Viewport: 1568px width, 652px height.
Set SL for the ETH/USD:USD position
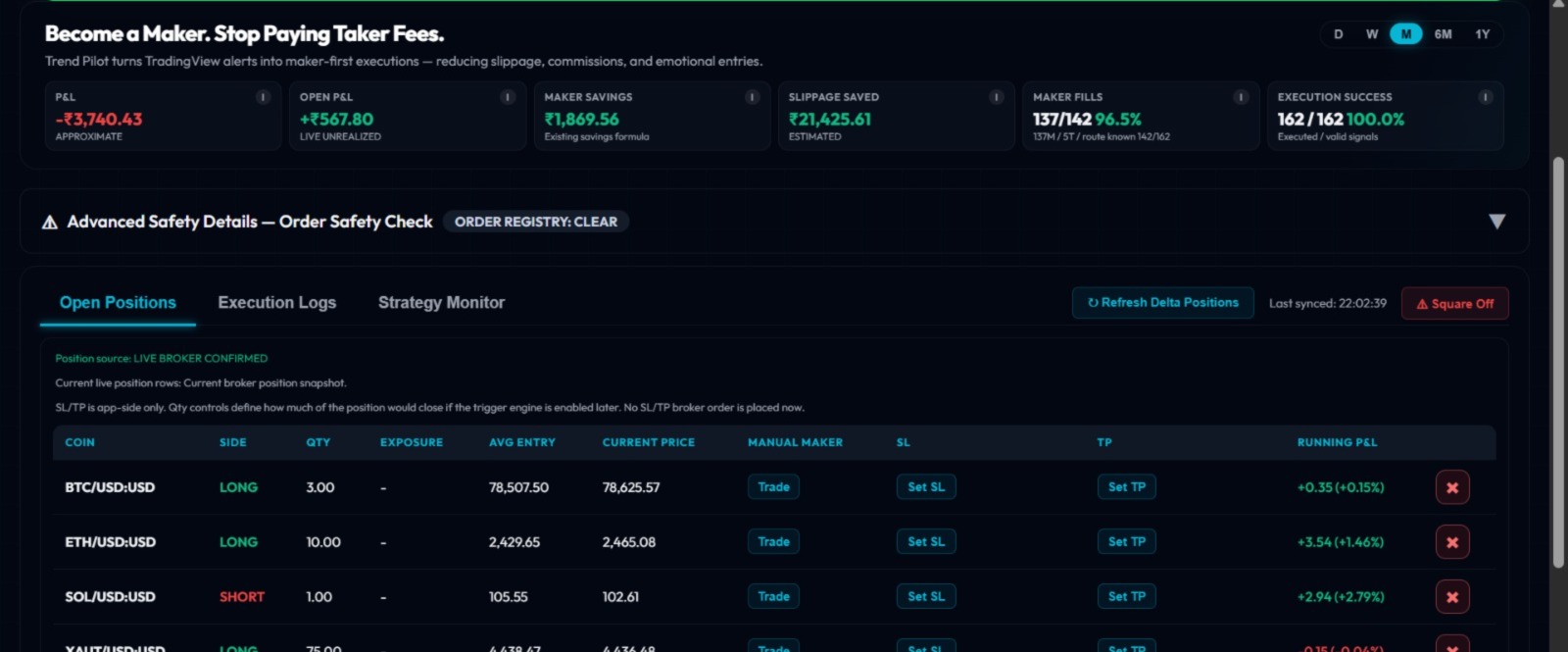click(x=926, y=542)
